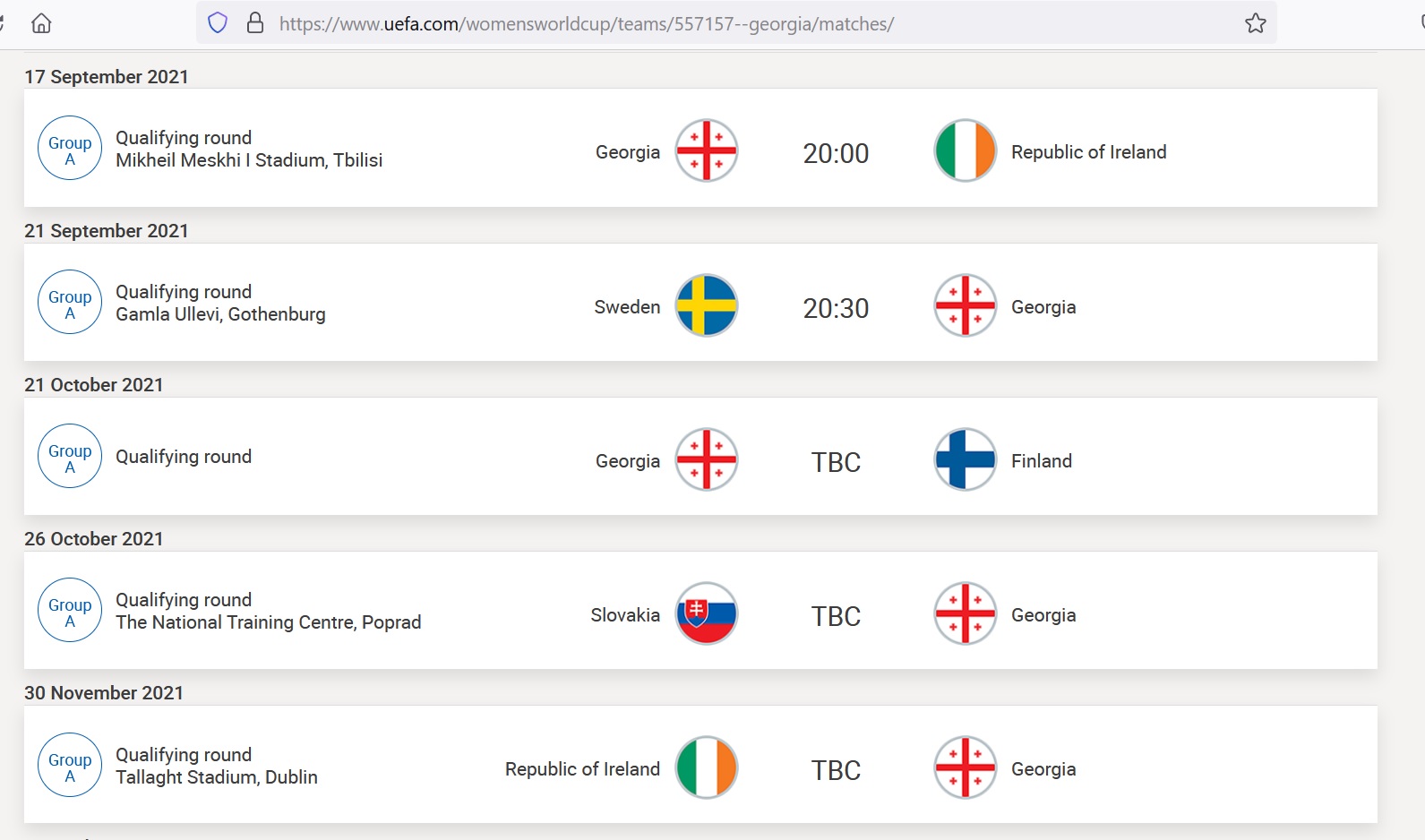Open the tracking protection shield icon
Image resolution: width=1425 pixels, height=840 pixels.
tap(218, 23)
